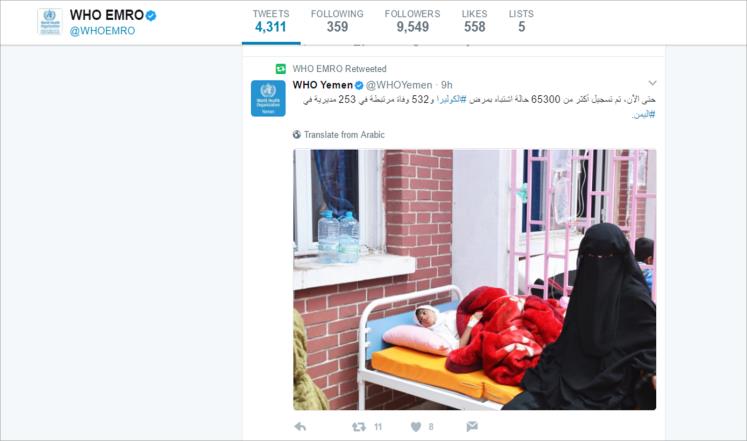Send tweet via direct message envelope icon
The width and height of the screenshot is (747, 441).
[472, 426]
